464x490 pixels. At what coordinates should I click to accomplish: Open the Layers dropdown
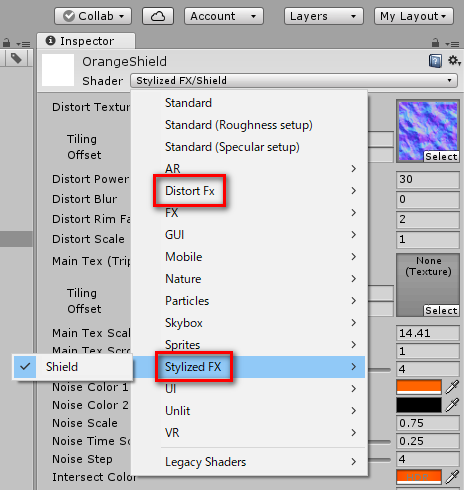pyautogui.click(x=323, y=16)
